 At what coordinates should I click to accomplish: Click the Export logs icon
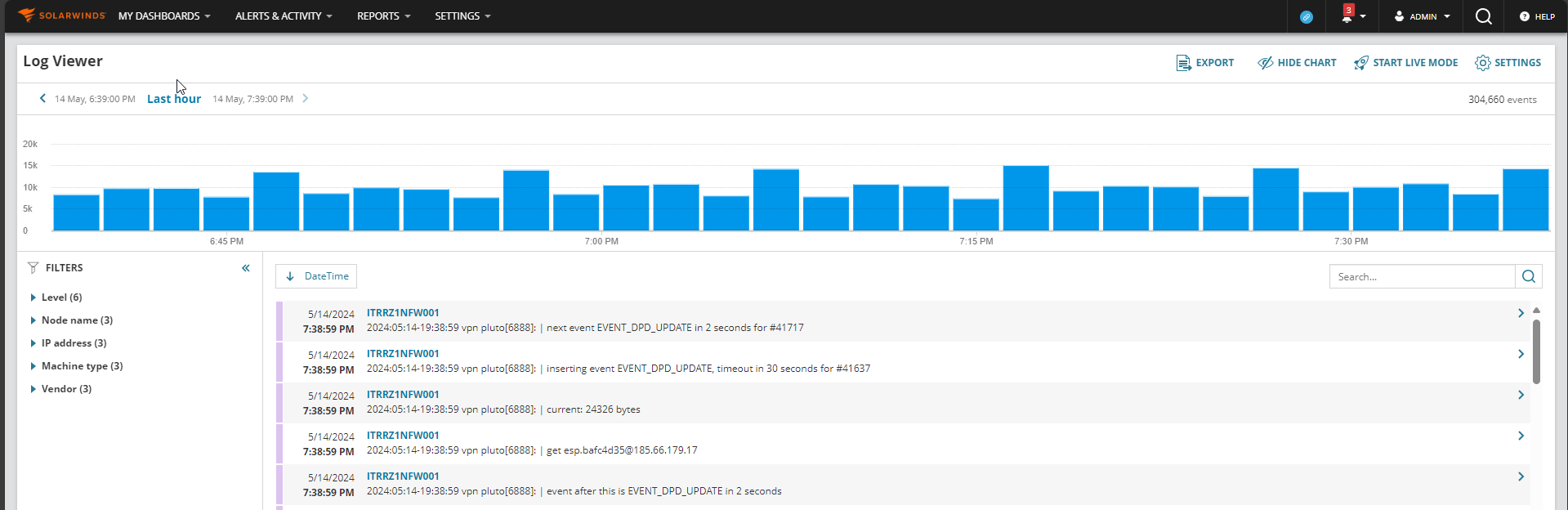[1183, 63]
